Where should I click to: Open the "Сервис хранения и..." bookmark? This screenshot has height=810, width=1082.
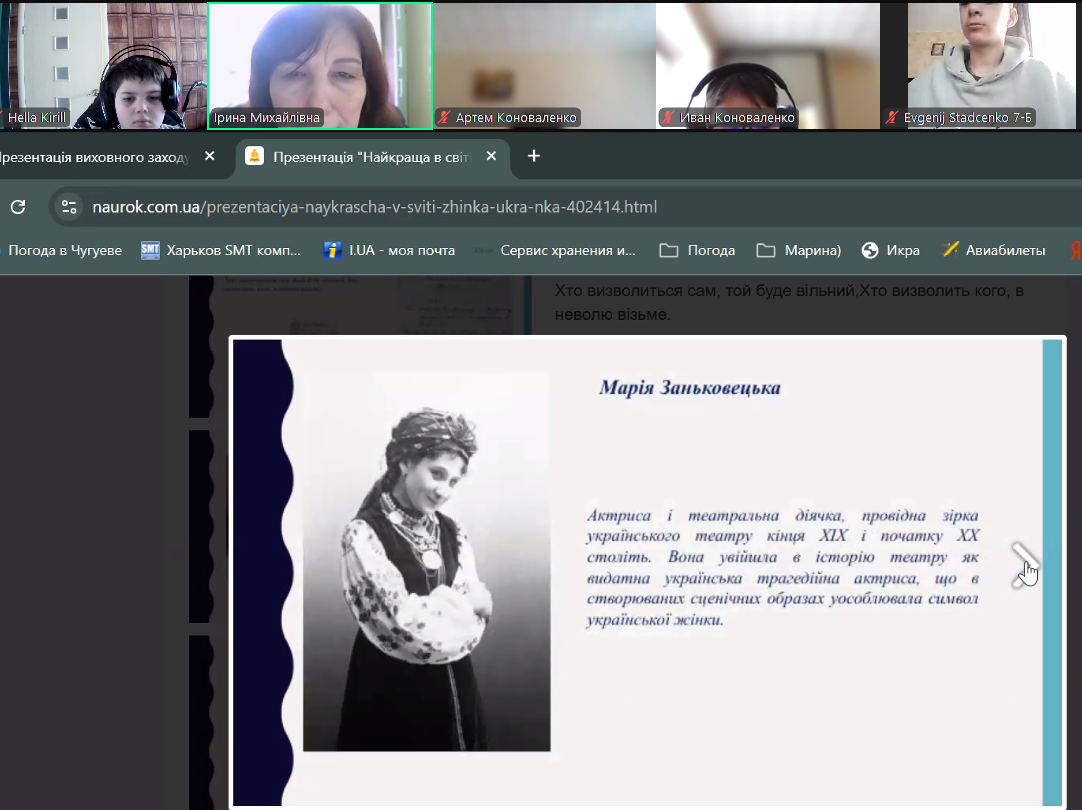[554, 250]
